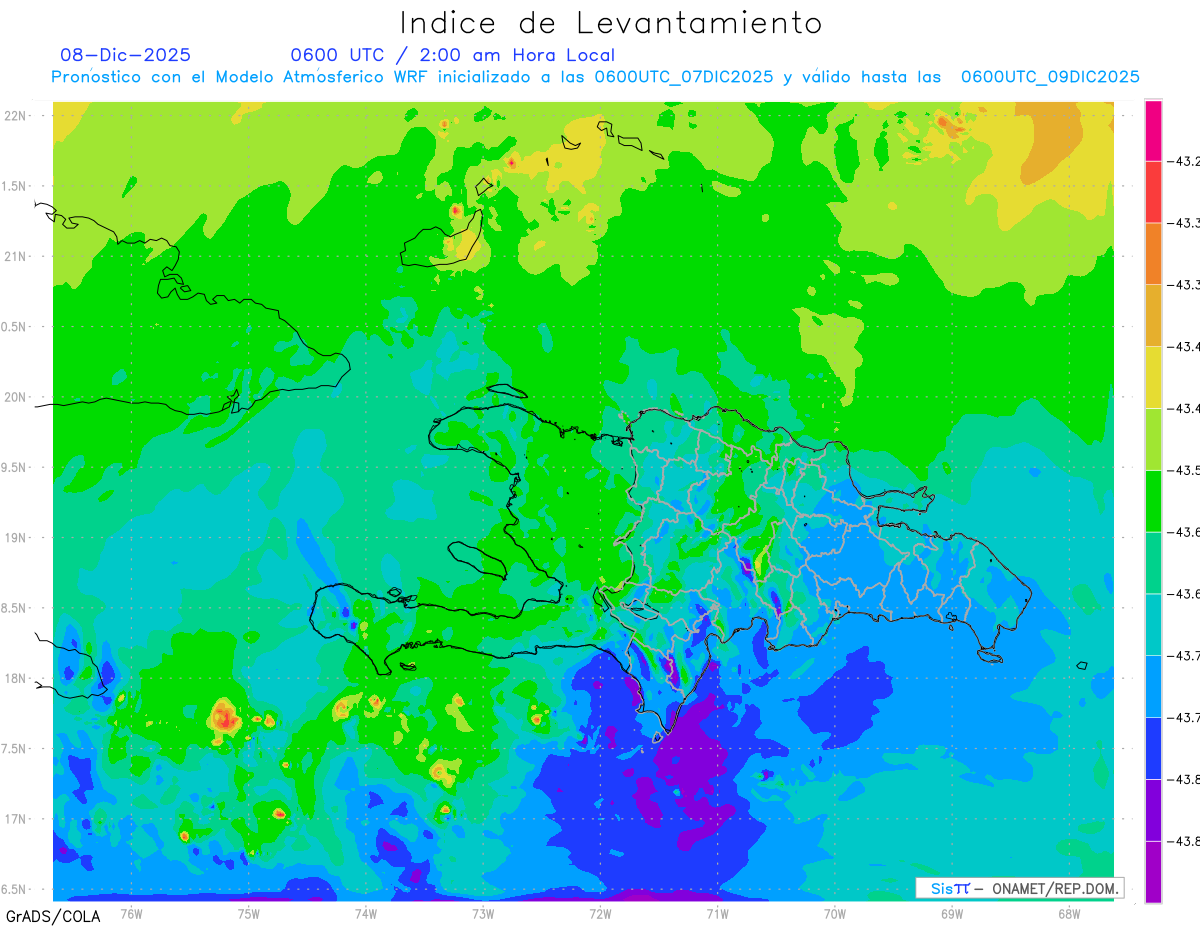
Task: Pick the light sky-blue legend swatch
Action: (x=1153, y=685)
